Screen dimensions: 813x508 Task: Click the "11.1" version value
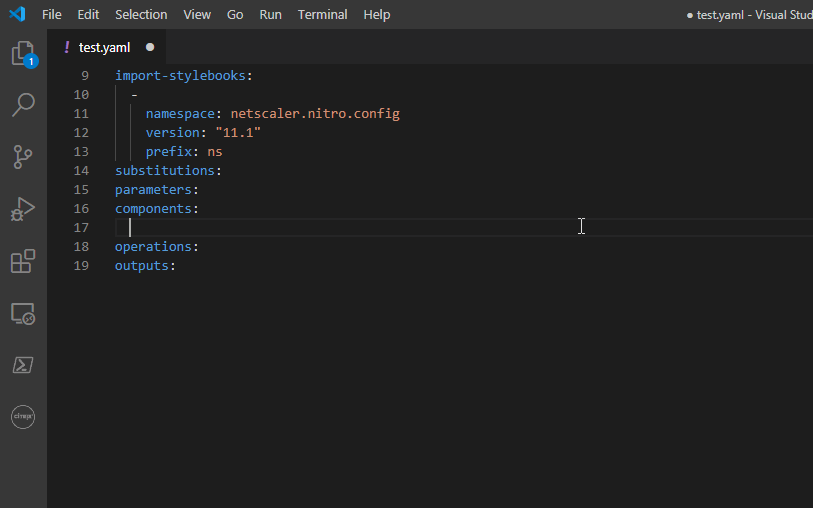(x=238, y=133)
